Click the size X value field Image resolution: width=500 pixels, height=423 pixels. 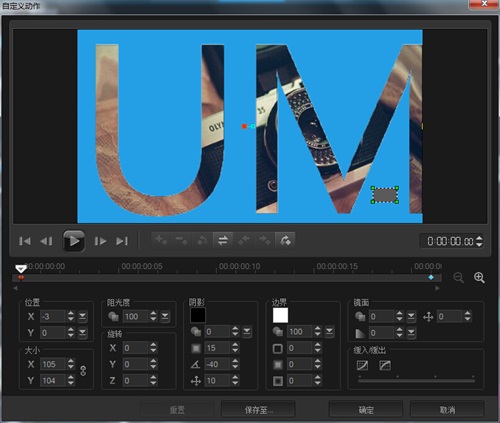coord(53,364)
